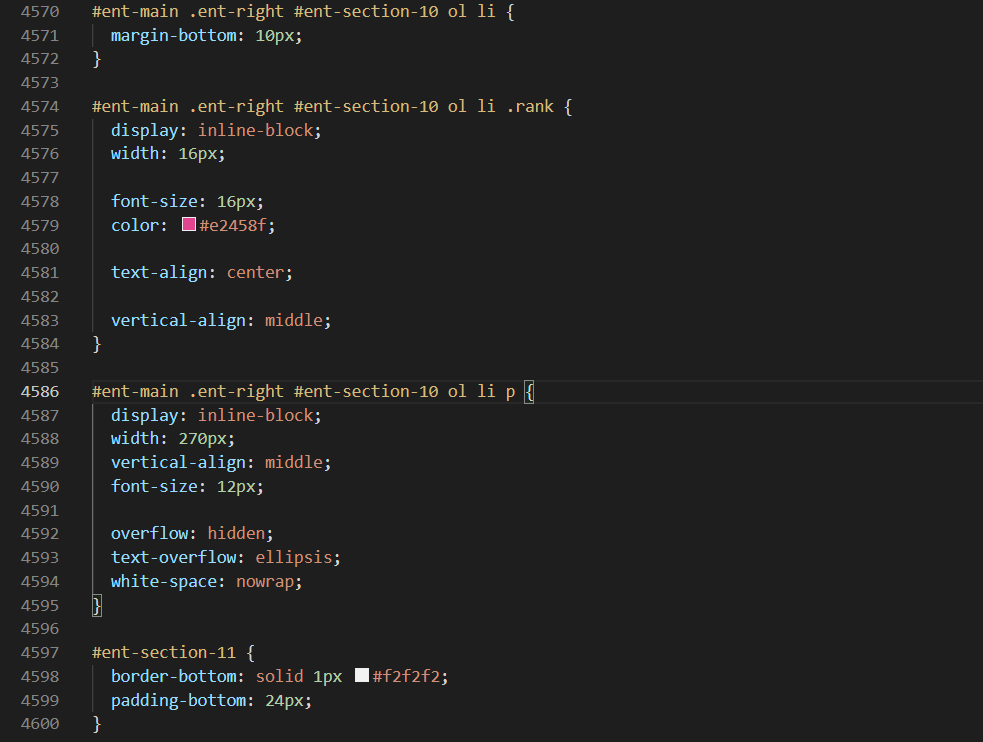
Task: Click 'text-align' property on line 4581
Action: [x=159, y=273]
